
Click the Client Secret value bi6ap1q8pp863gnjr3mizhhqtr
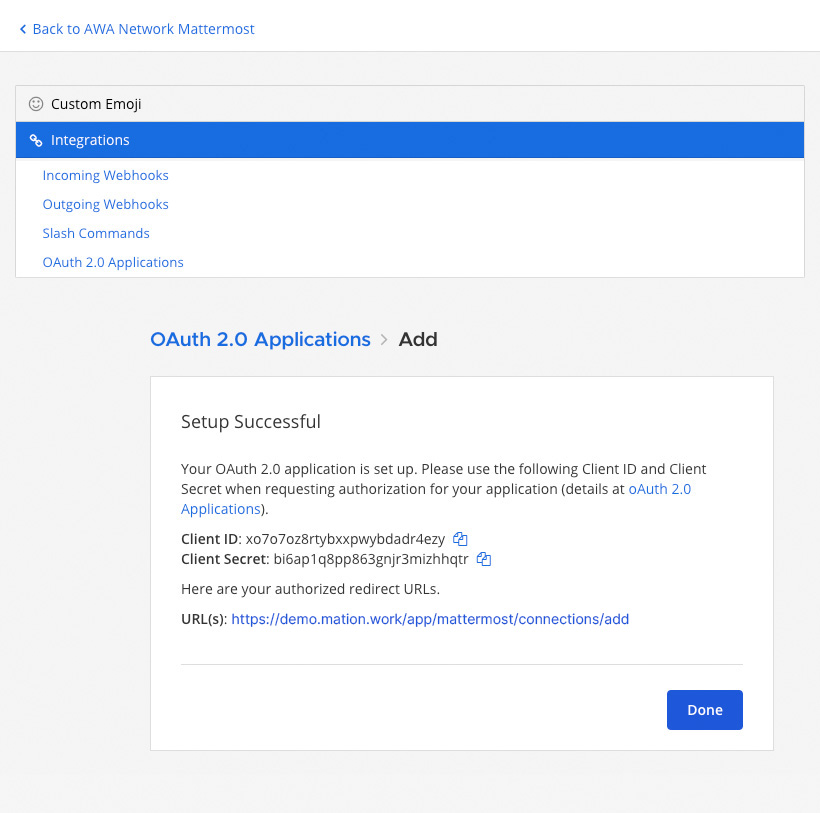(371, 559)
